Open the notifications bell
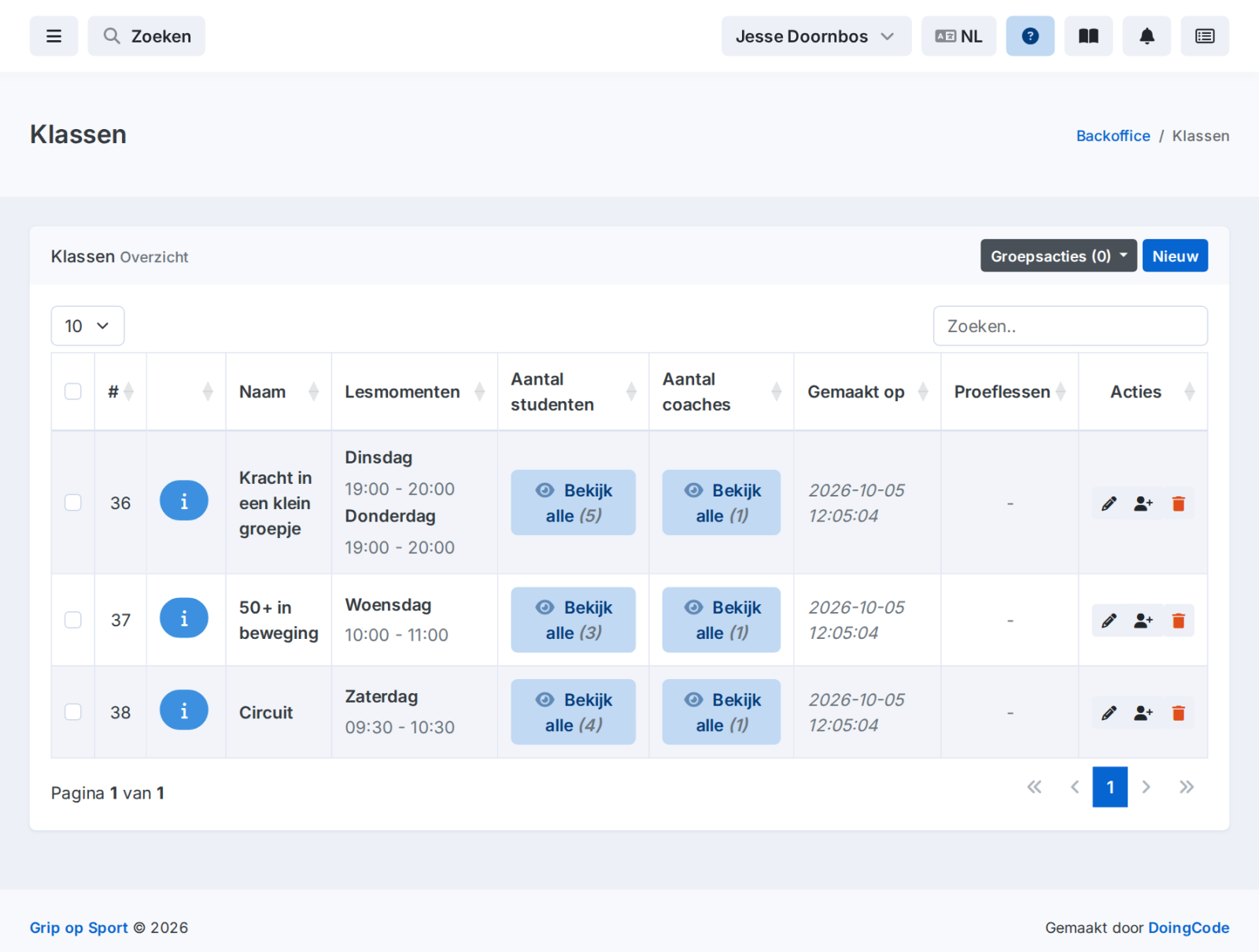Viewport: 1259px width, 952px height. point(1146,36)
